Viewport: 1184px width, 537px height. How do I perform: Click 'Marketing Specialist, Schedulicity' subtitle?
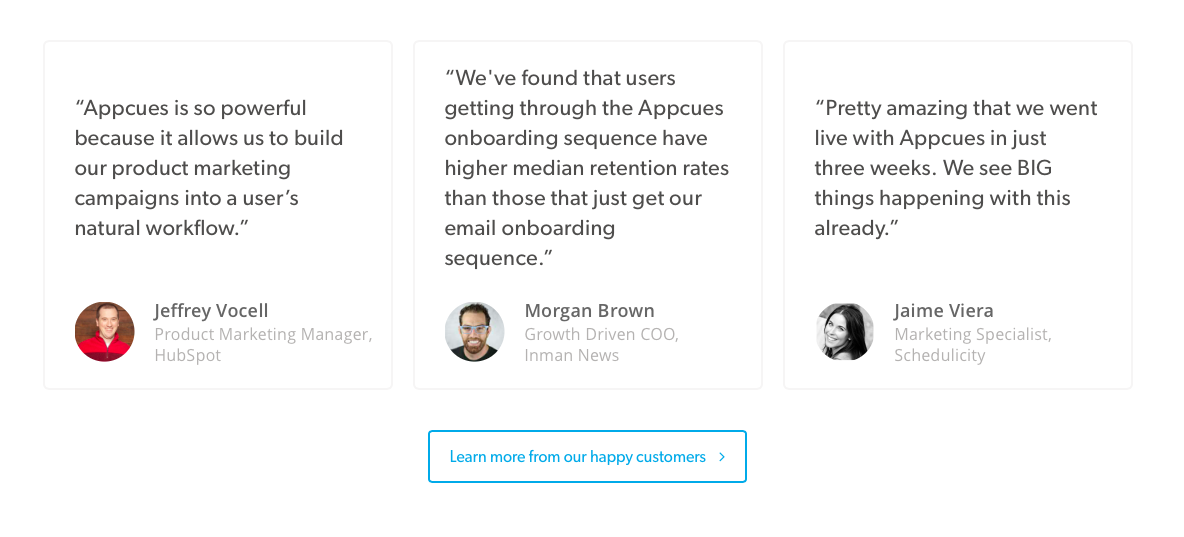pos(973,344)
